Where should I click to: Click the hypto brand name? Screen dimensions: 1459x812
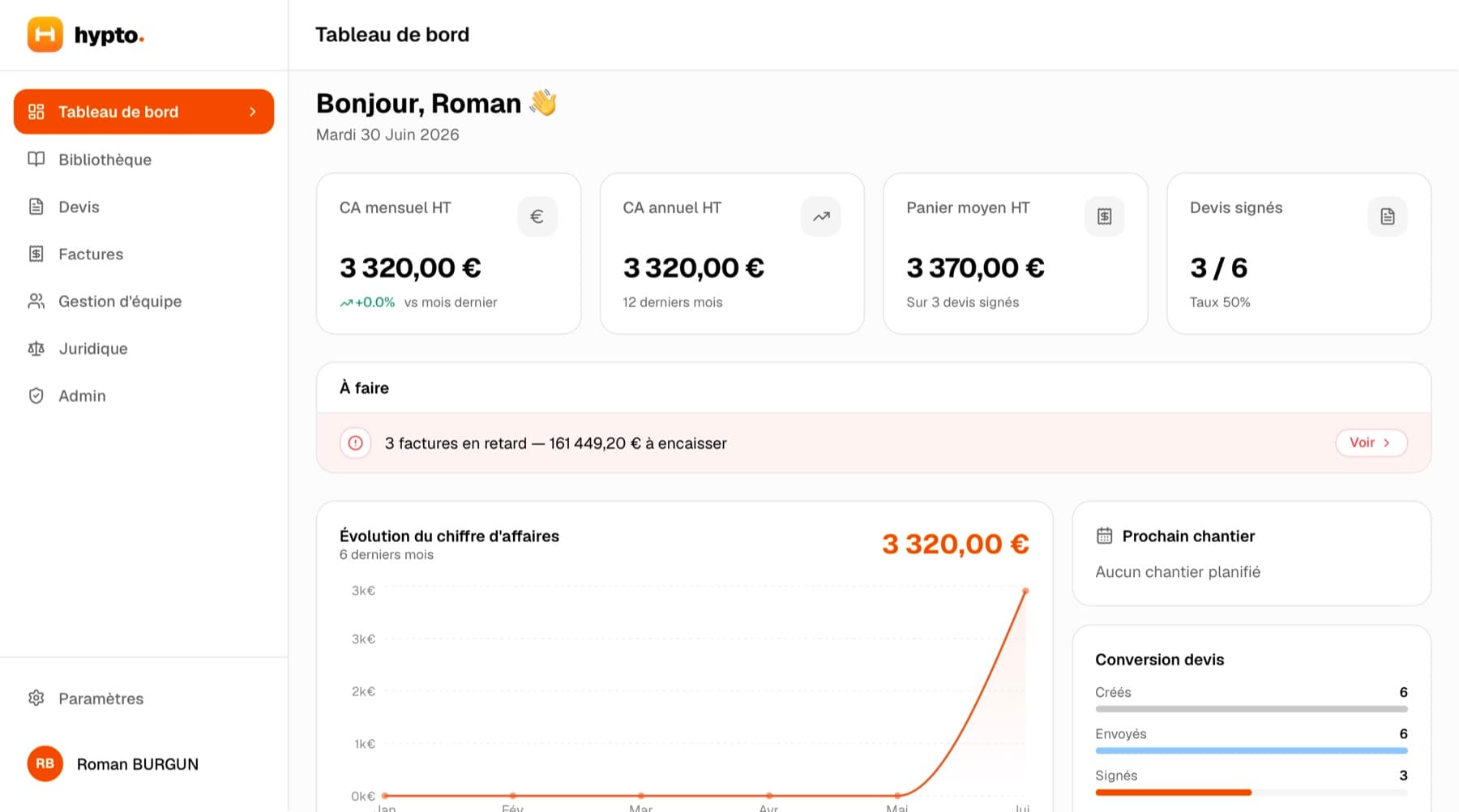click(x=109, y=35)
